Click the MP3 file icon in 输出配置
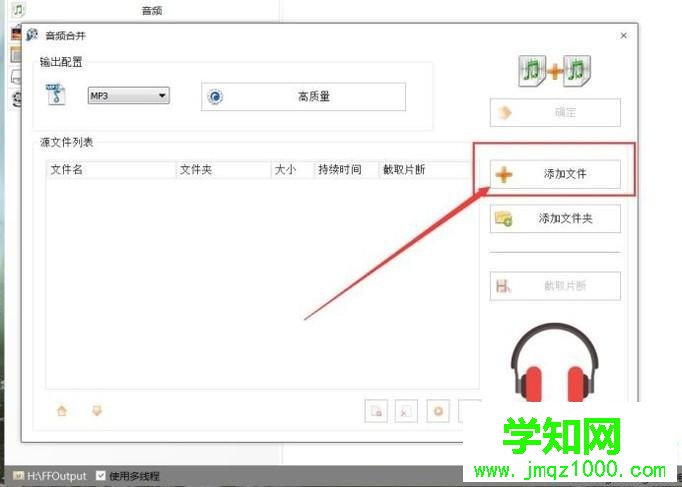Image resolution: width=682 pixels, height=487 pixels. point(56,94)
